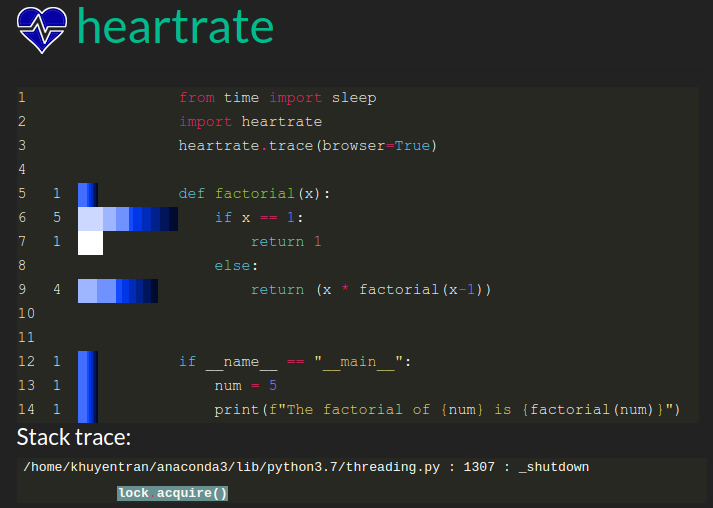Click the green heartrate title text
Image resolution: width=713 pixels, height=508 pixels.
[x=175, y=27]
